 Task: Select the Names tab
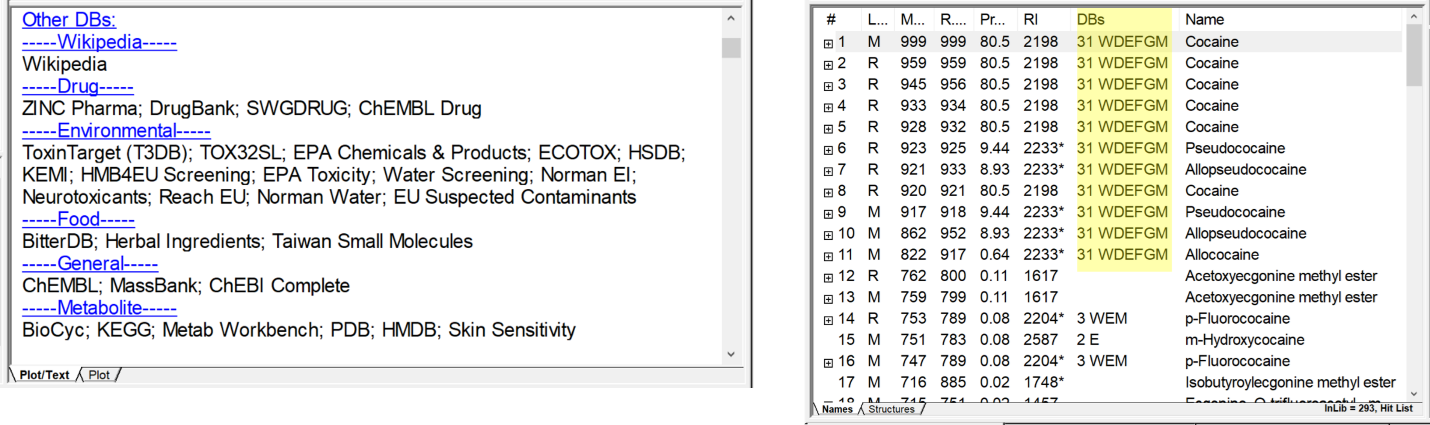tap(838, 409)
